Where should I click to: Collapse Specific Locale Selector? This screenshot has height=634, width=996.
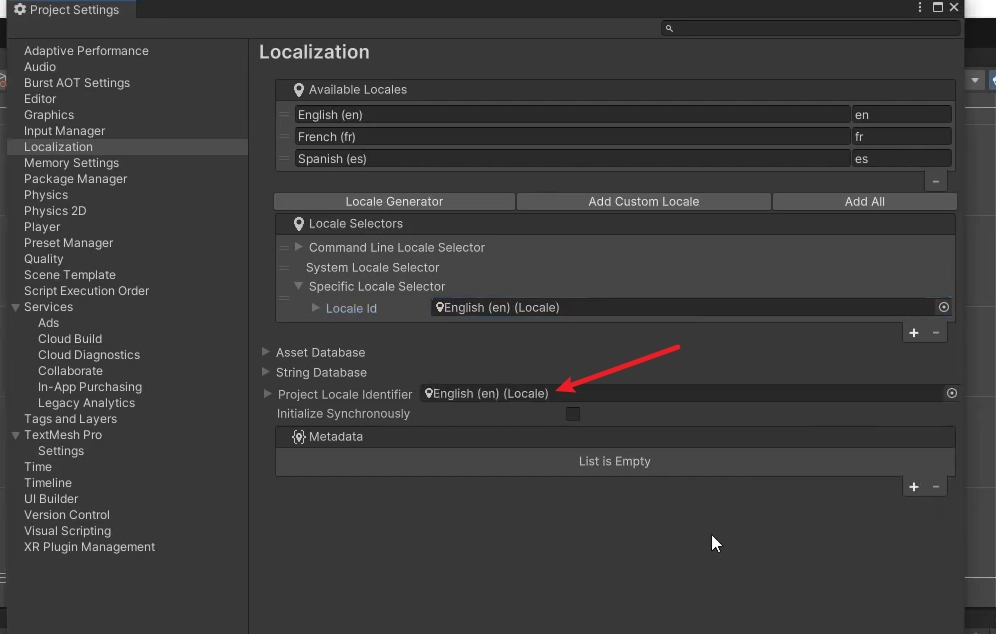[298, 286]
